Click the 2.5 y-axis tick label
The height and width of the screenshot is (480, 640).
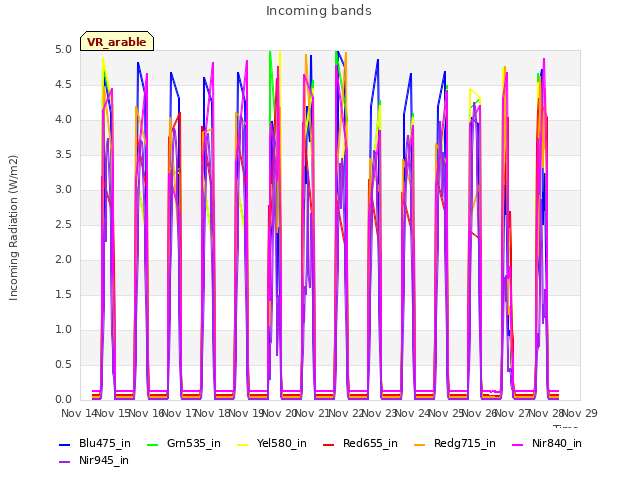click(x=63, y=225)
